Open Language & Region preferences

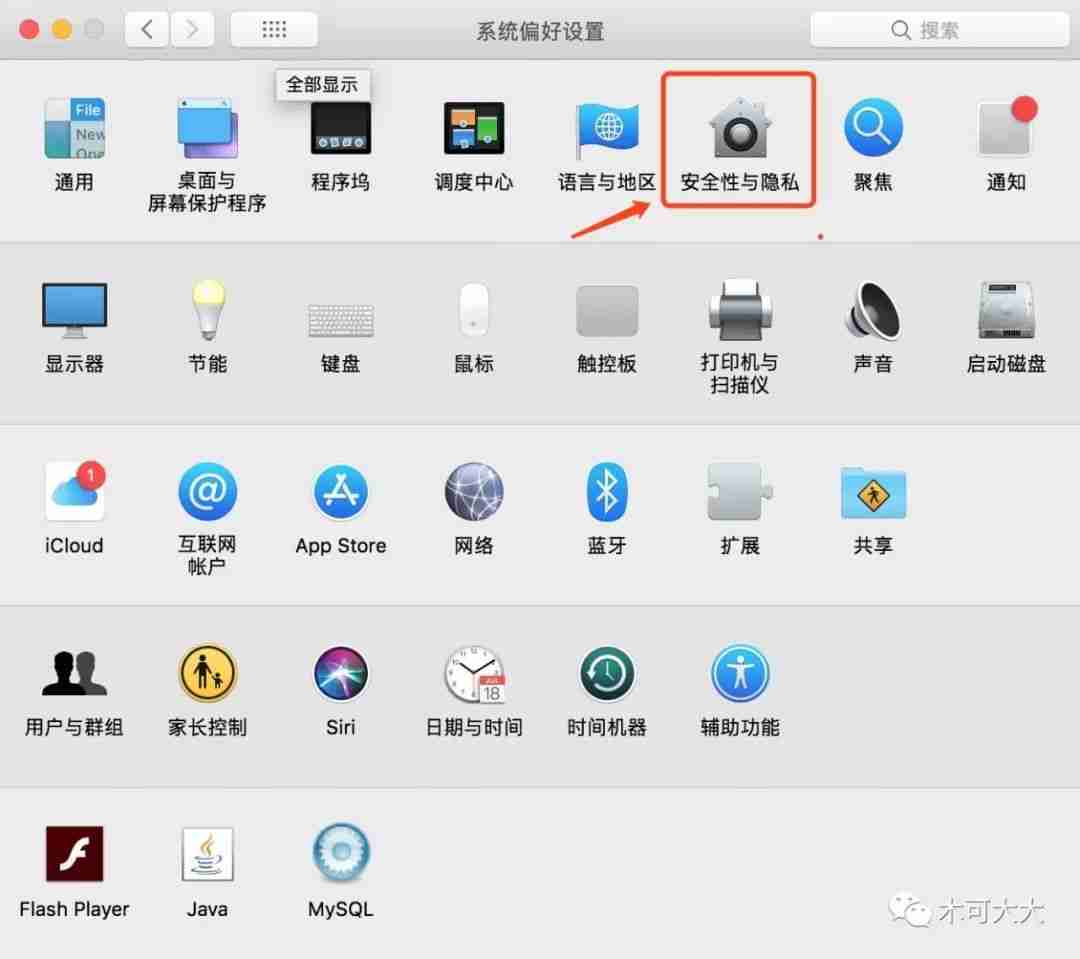pyautogui.click(x=606, y=128)
